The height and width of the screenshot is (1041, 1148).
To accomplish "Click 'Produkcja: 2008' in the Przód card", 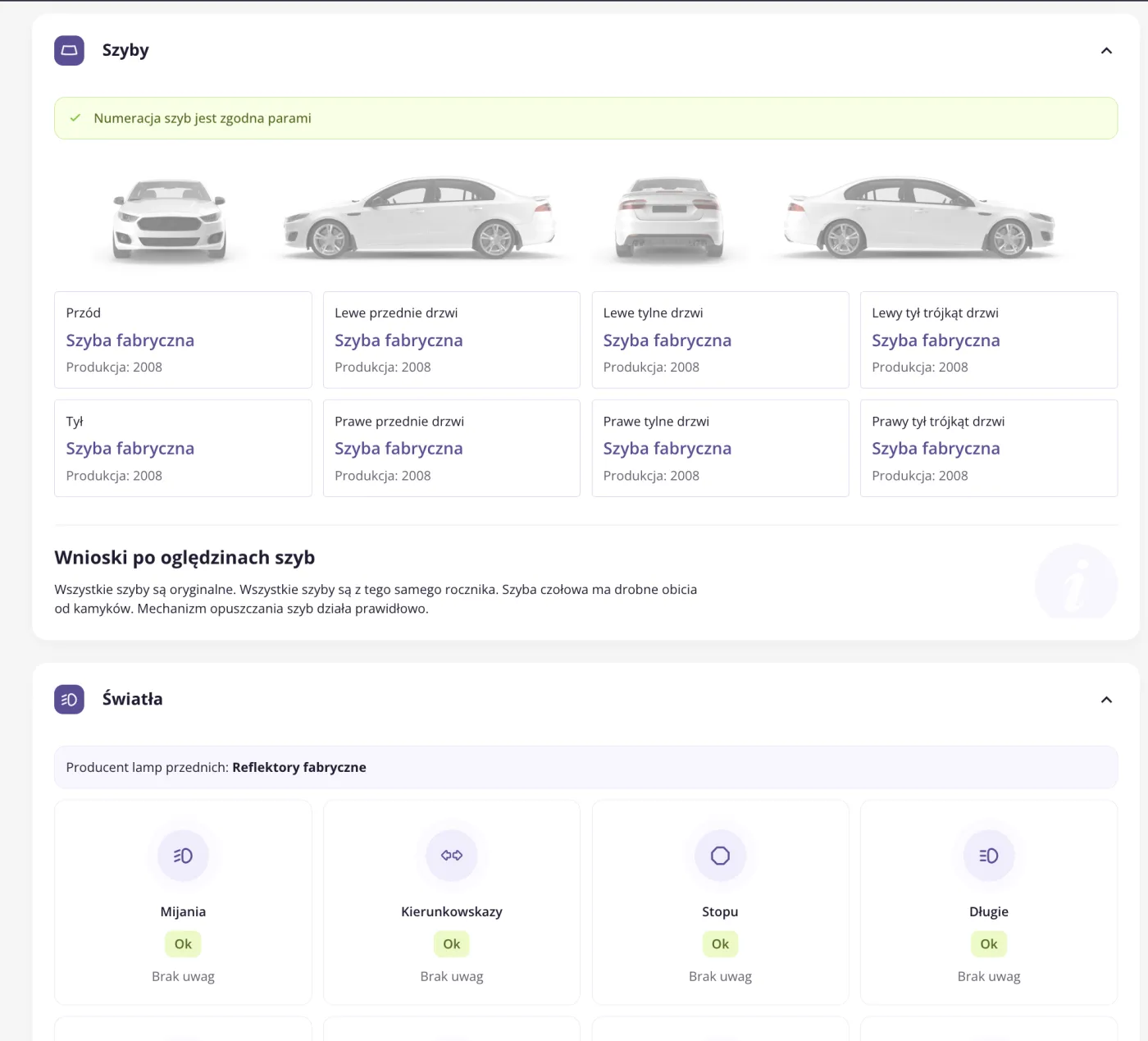I will (114, 368).
